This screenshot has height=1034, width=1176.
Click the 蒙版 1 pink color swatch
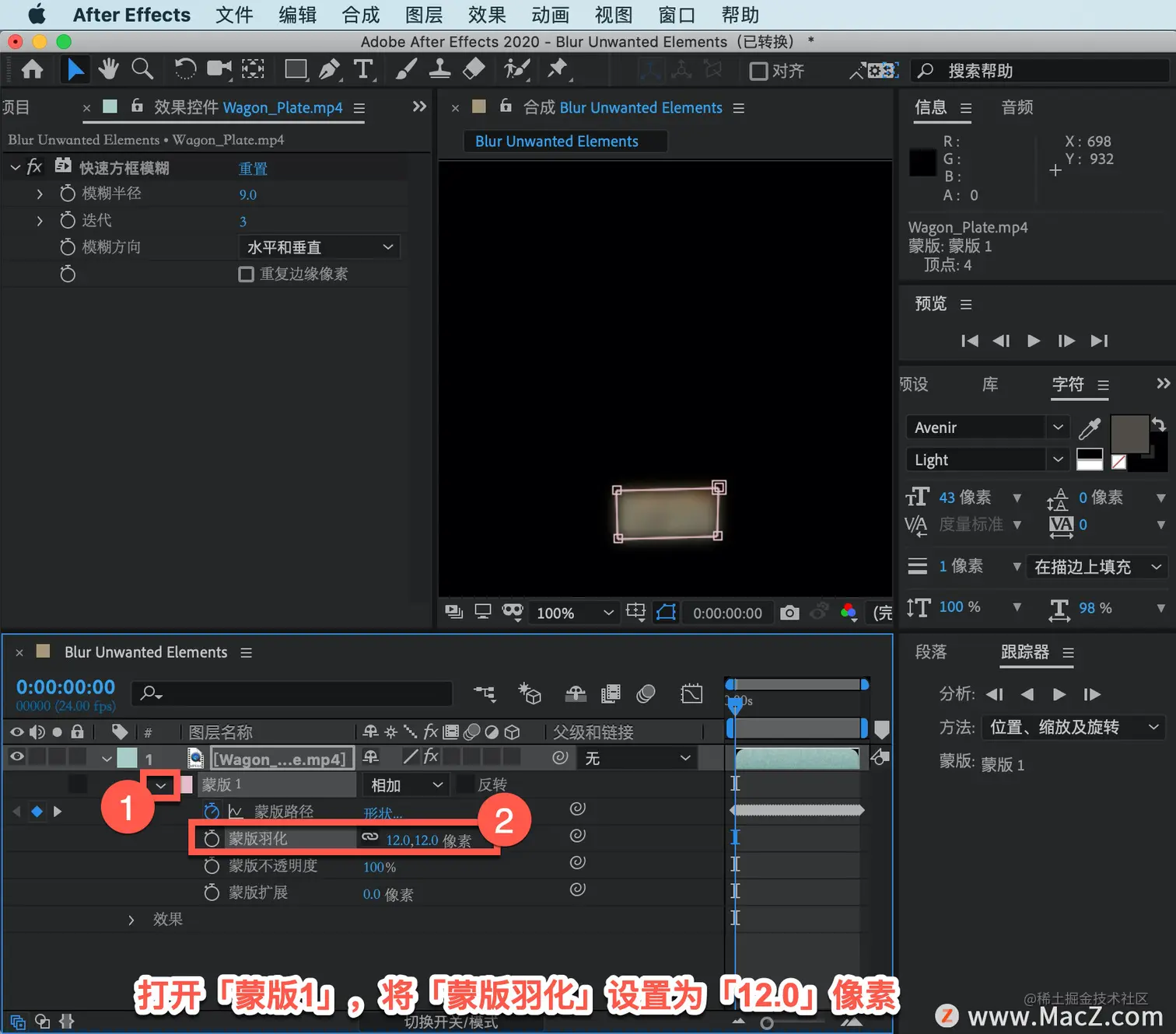187,784
